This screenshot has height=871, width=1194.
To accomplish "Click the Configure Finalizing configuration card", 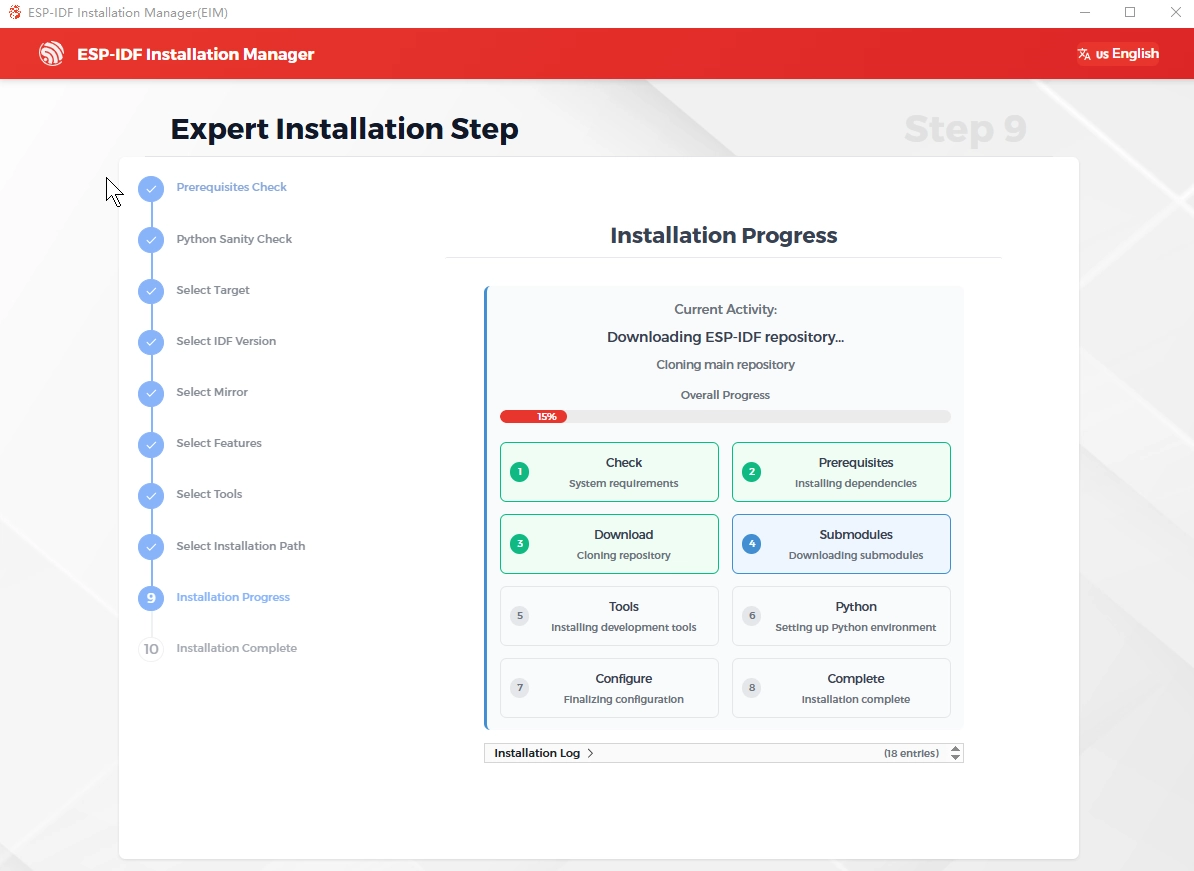I will pyautogui.click(x=609, y=688).
